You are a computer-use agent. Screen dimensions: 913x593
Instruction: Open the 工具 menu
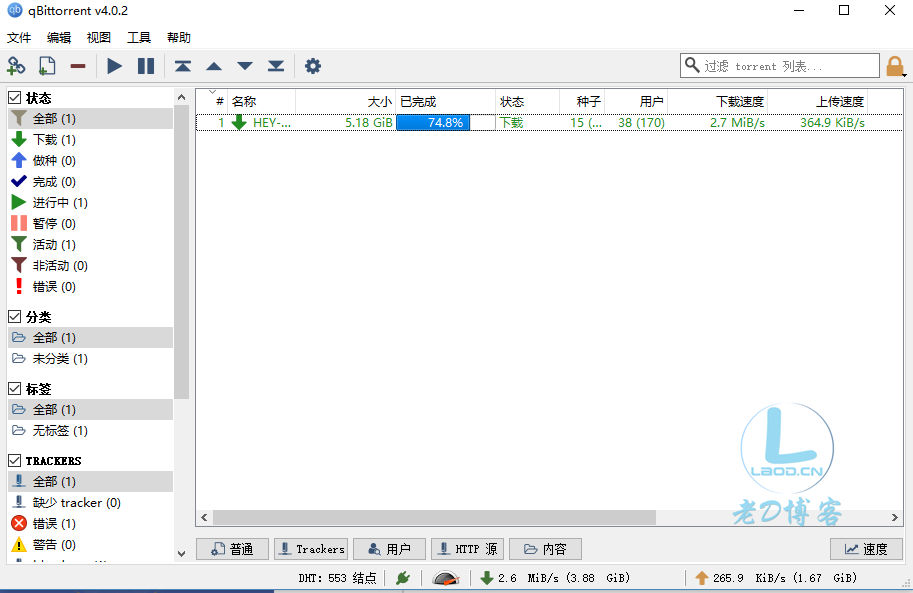139,38
